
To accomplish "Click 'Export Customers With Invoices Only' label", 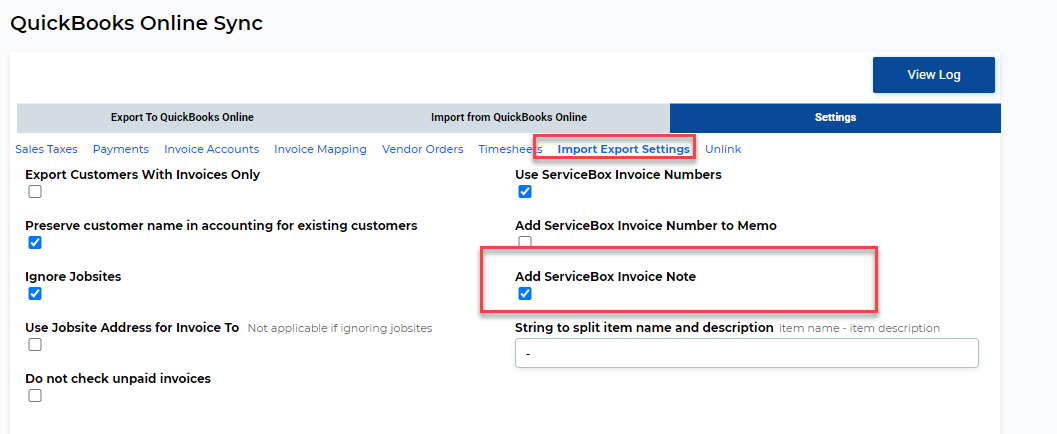I will click(x=142, y=175).
